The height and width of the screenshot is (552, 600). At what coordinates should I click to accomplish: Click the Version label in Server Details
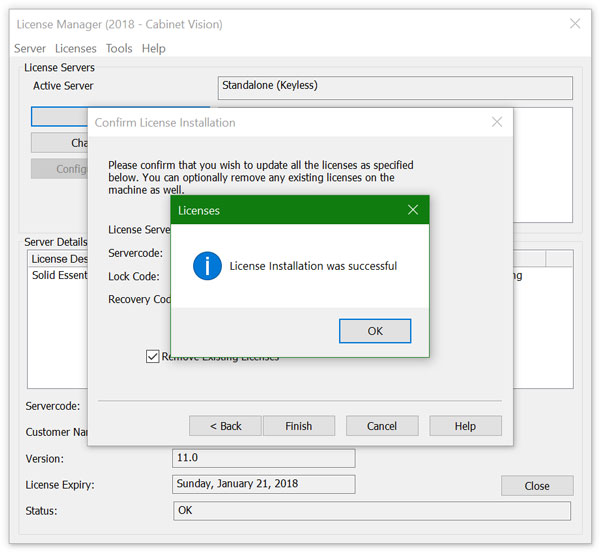point(44,459)
